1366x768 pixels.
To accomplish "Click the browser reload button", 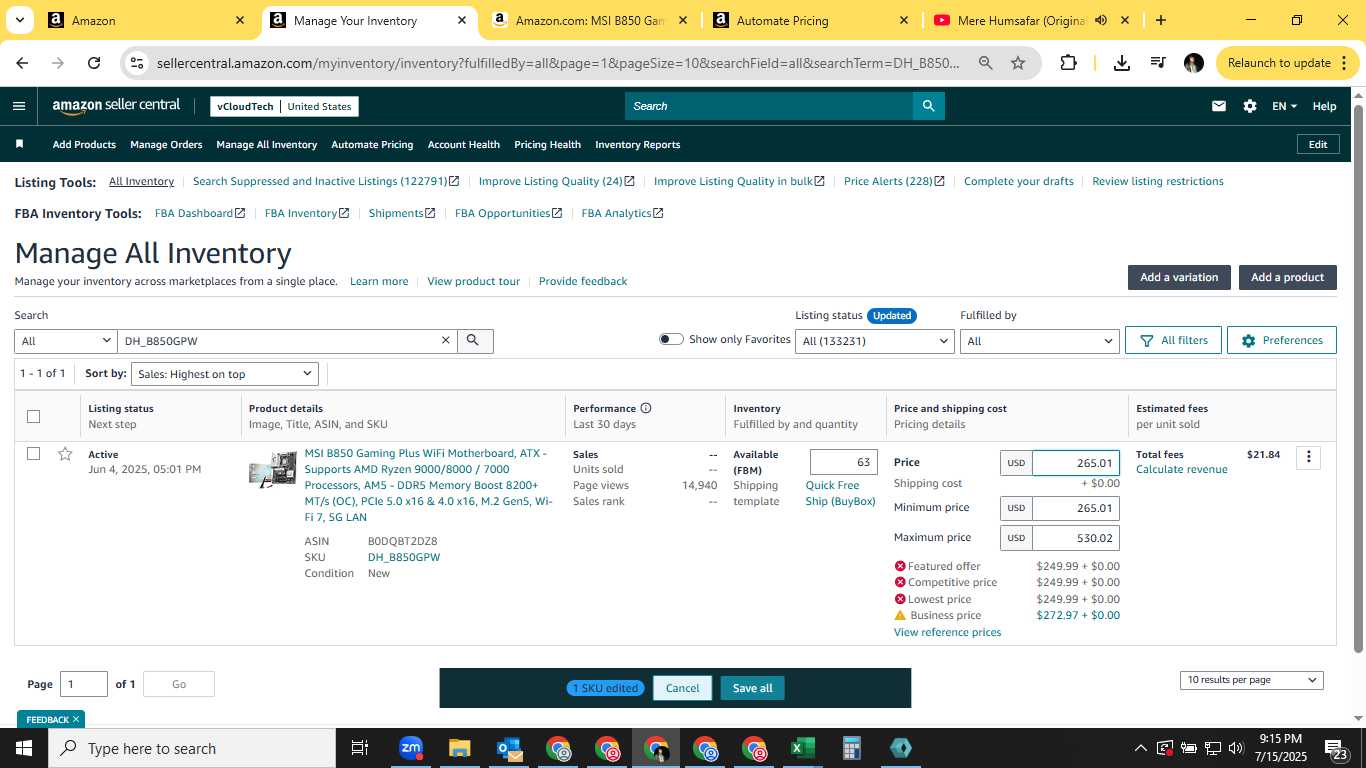I will [94, 63].
